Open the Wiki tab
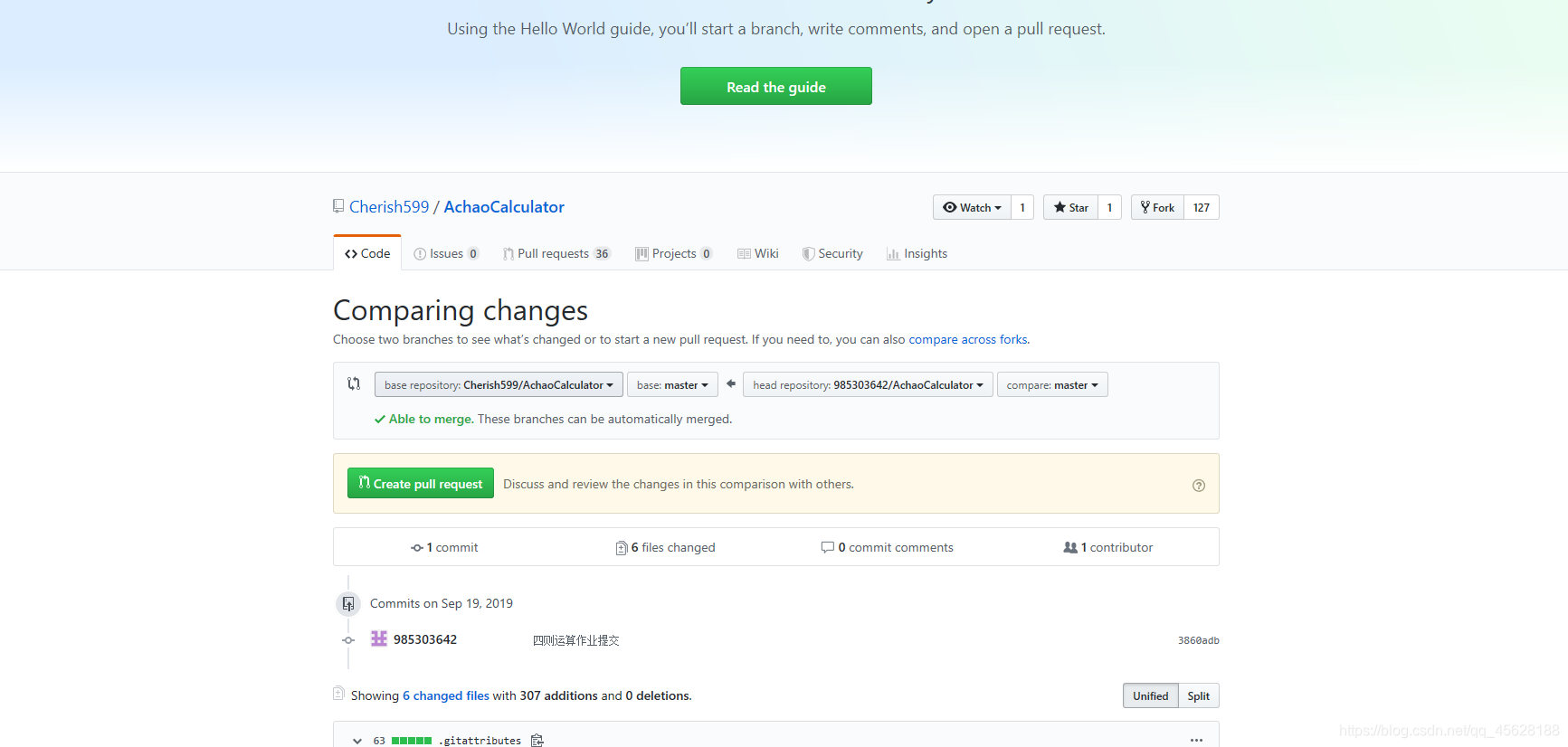 point(758,253)
